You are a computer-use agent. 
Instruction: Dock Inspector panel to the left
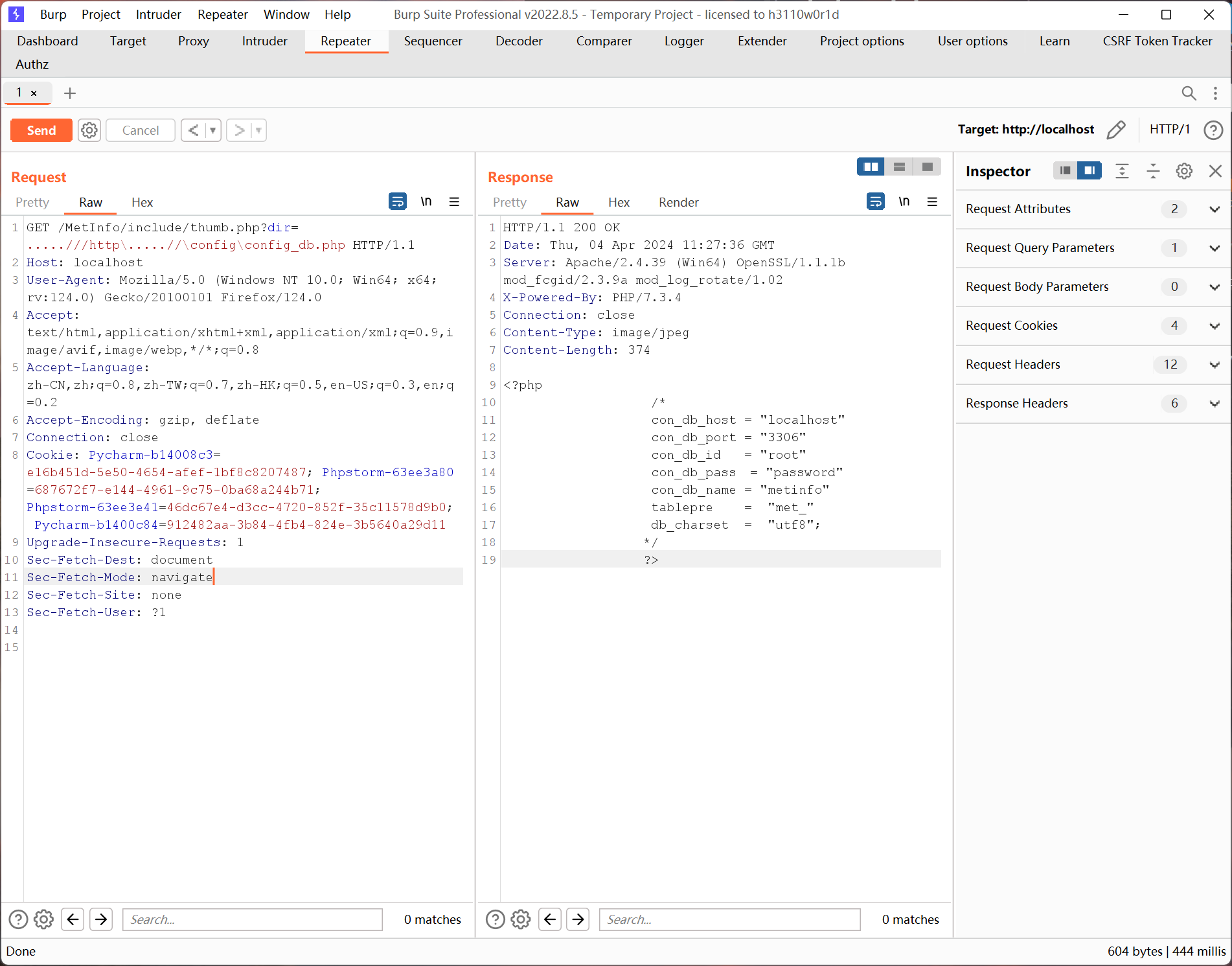pyautogui.click(x=1065, y=170)
